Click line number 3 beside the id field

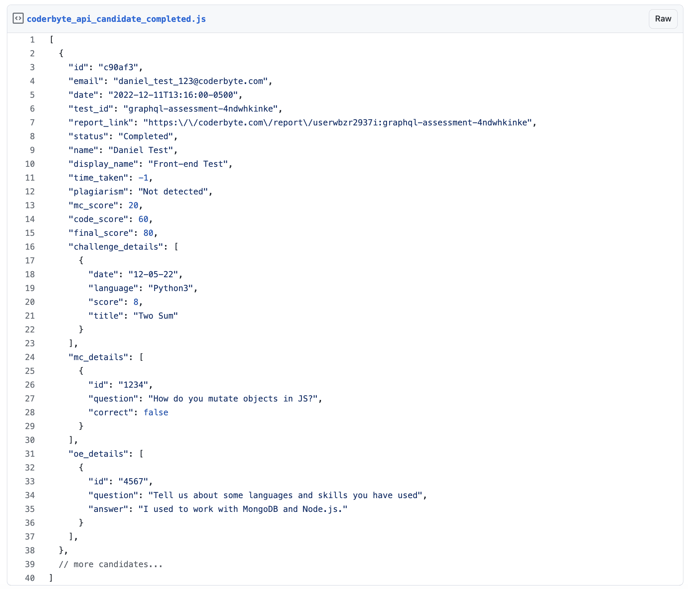click(x=32, y=67)
